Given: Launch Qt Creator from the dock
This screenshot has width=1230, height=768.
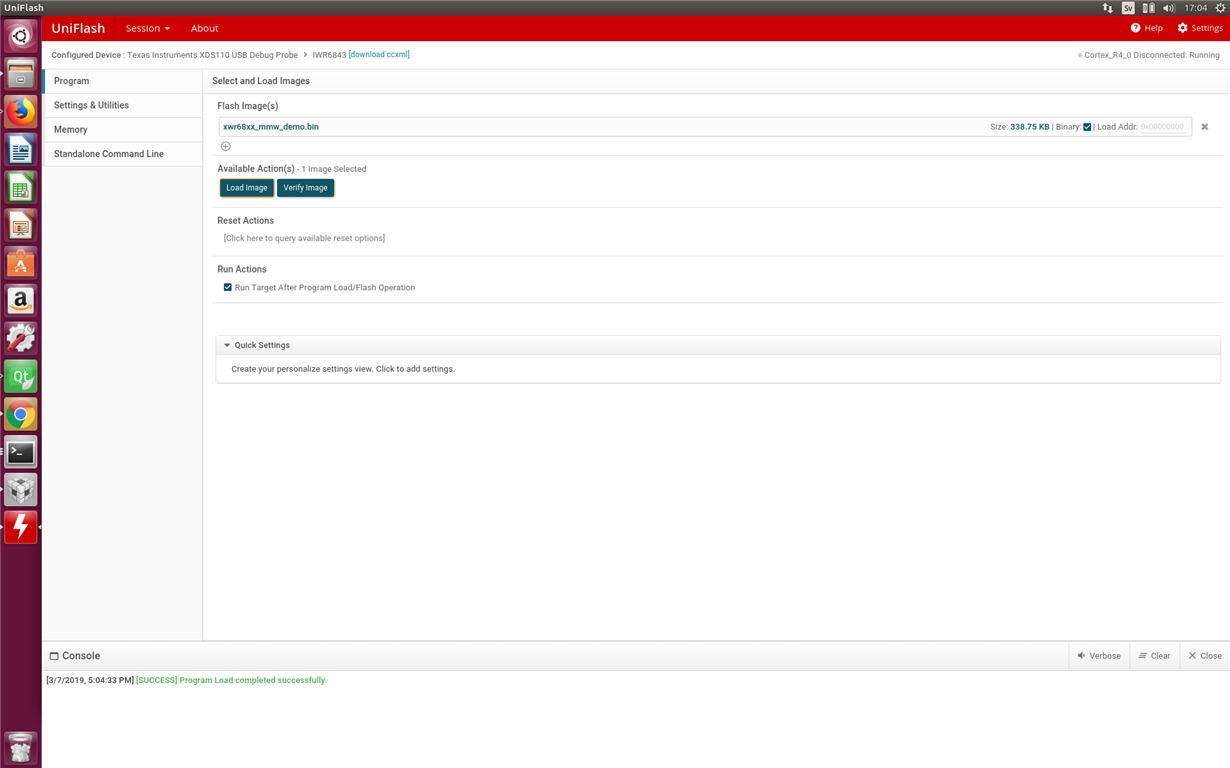Looking at the screenshot, I should click(20, 377).
